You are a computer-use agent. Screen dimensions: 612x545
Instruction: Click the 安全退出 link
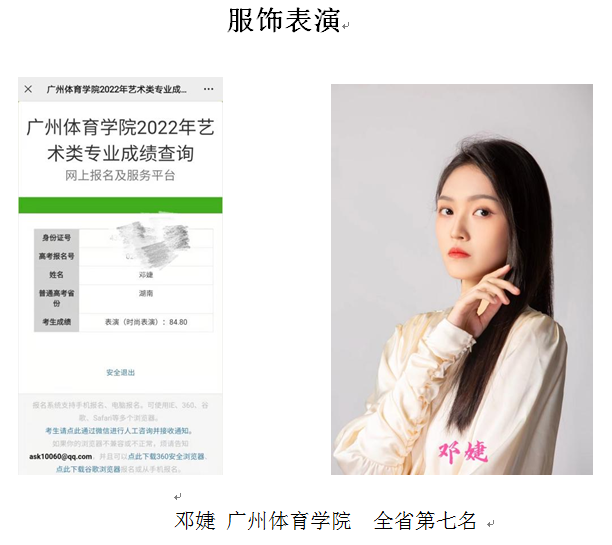121,372
